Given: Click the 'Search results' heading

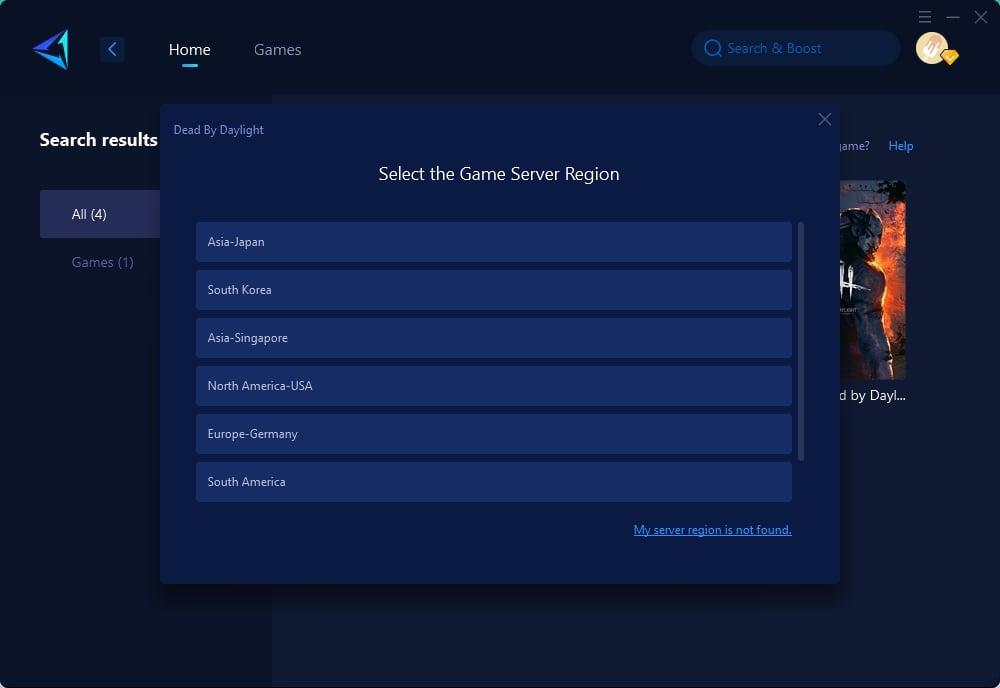Looking at the screenshot, I should (98, 140).
